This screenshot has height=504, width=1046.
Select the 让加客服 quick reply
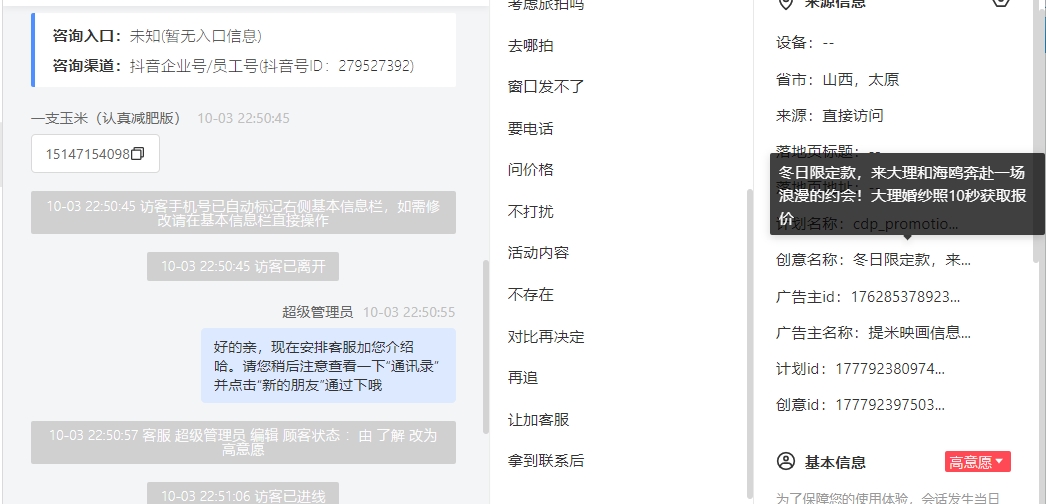tap(538, 420)
